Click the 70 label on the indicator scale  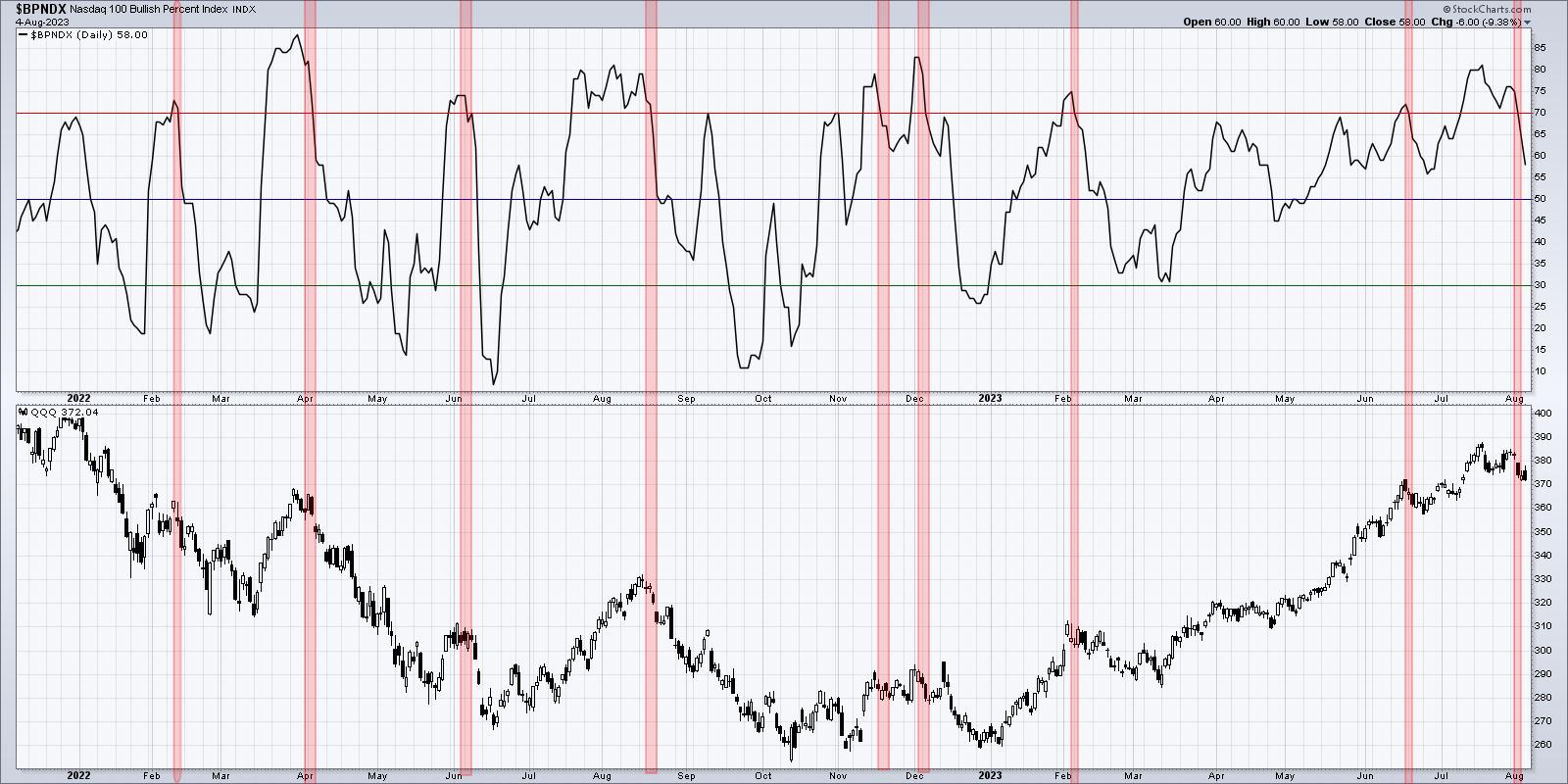click(1540, 113)
